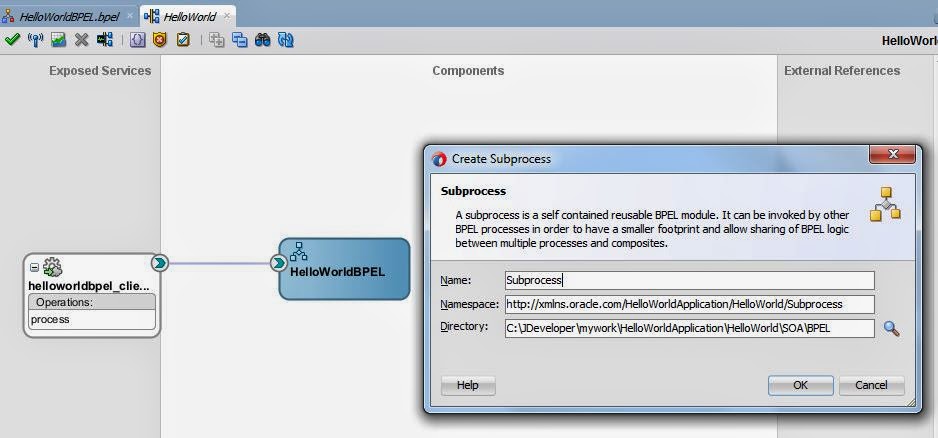Click the Exposed Services lane header
The image size is (938, 438).
click(100, 71)
